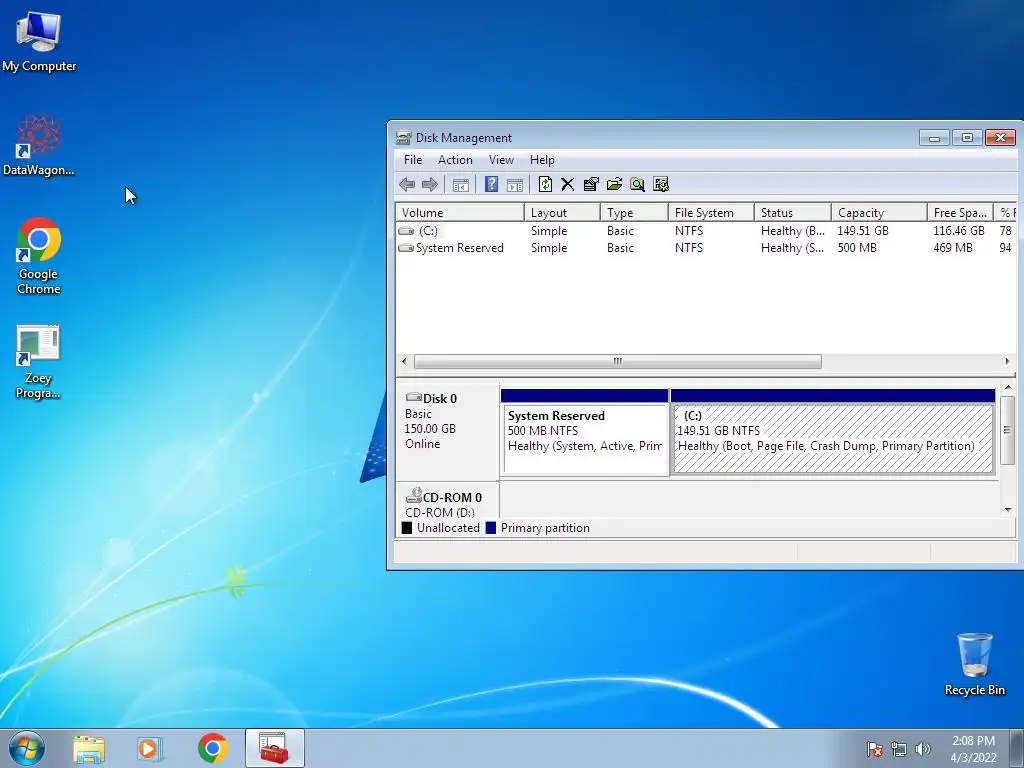1024x768 pixels.
Task: Open the Action menu
Action: [455, 160]
